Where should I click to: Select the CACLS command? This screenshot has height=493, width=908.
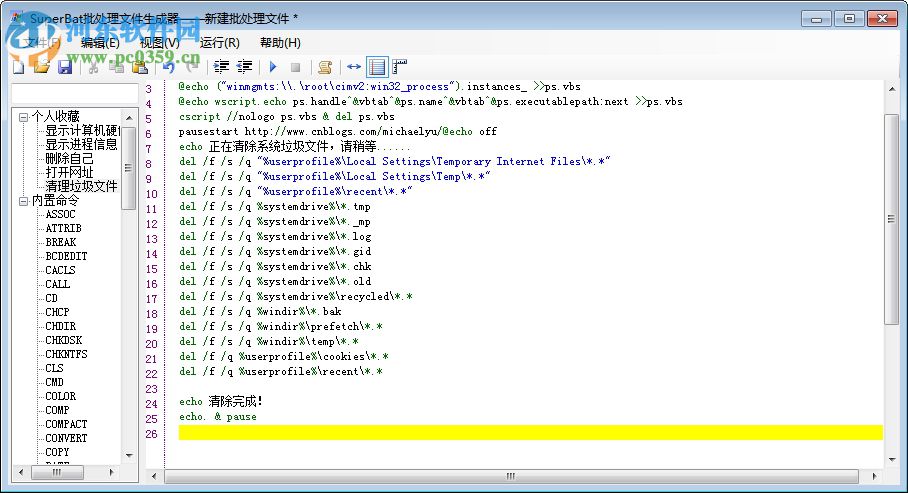[x=60, y=270]
